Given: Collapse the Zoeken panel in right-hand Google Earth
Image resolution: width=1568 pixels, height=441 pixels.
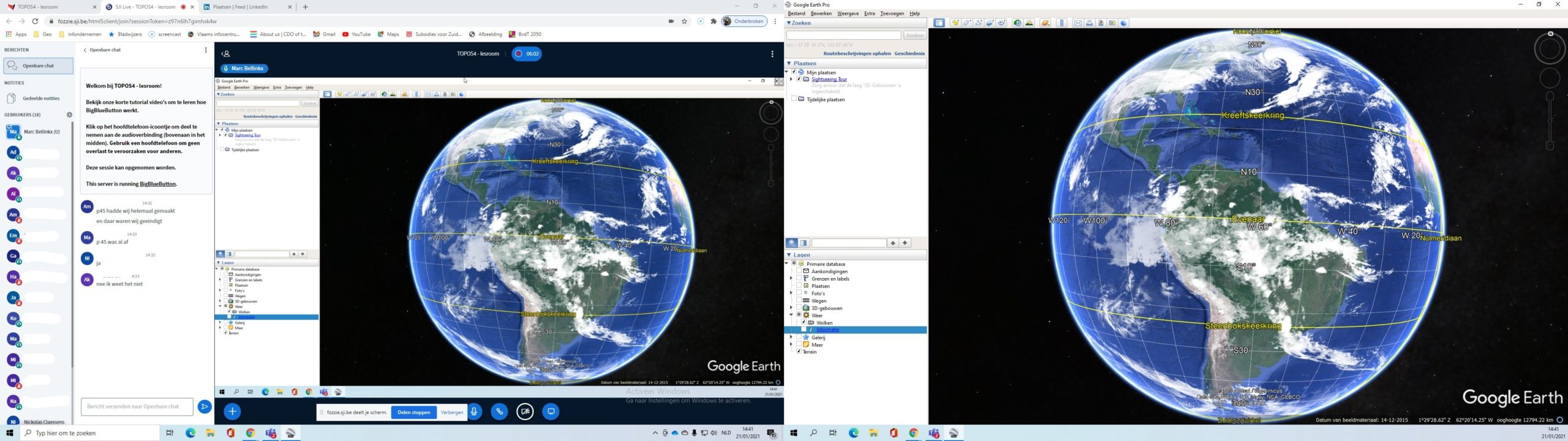Looking at the screenshot, I should 789,23.
